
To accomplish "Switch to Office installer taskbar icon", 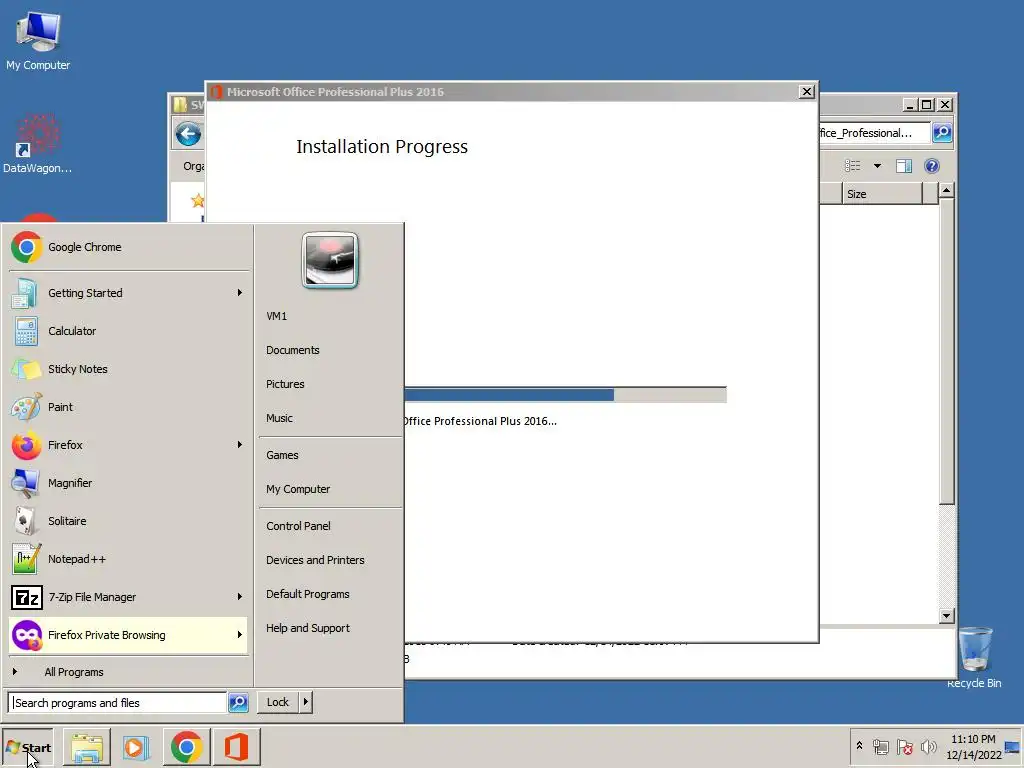I will point(236,747).
